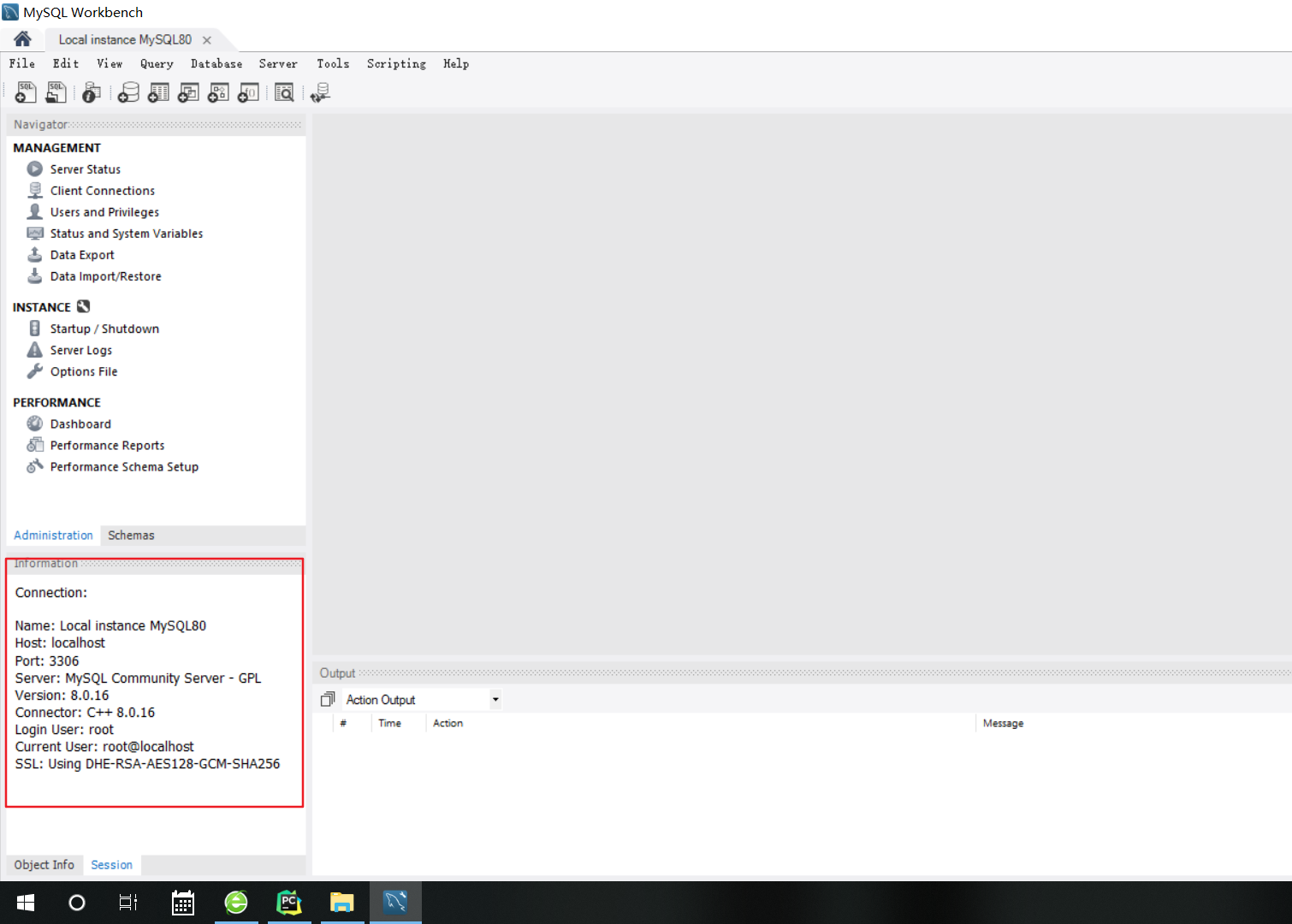
Task: Open the Help menu
Action: tap(456, 63)
